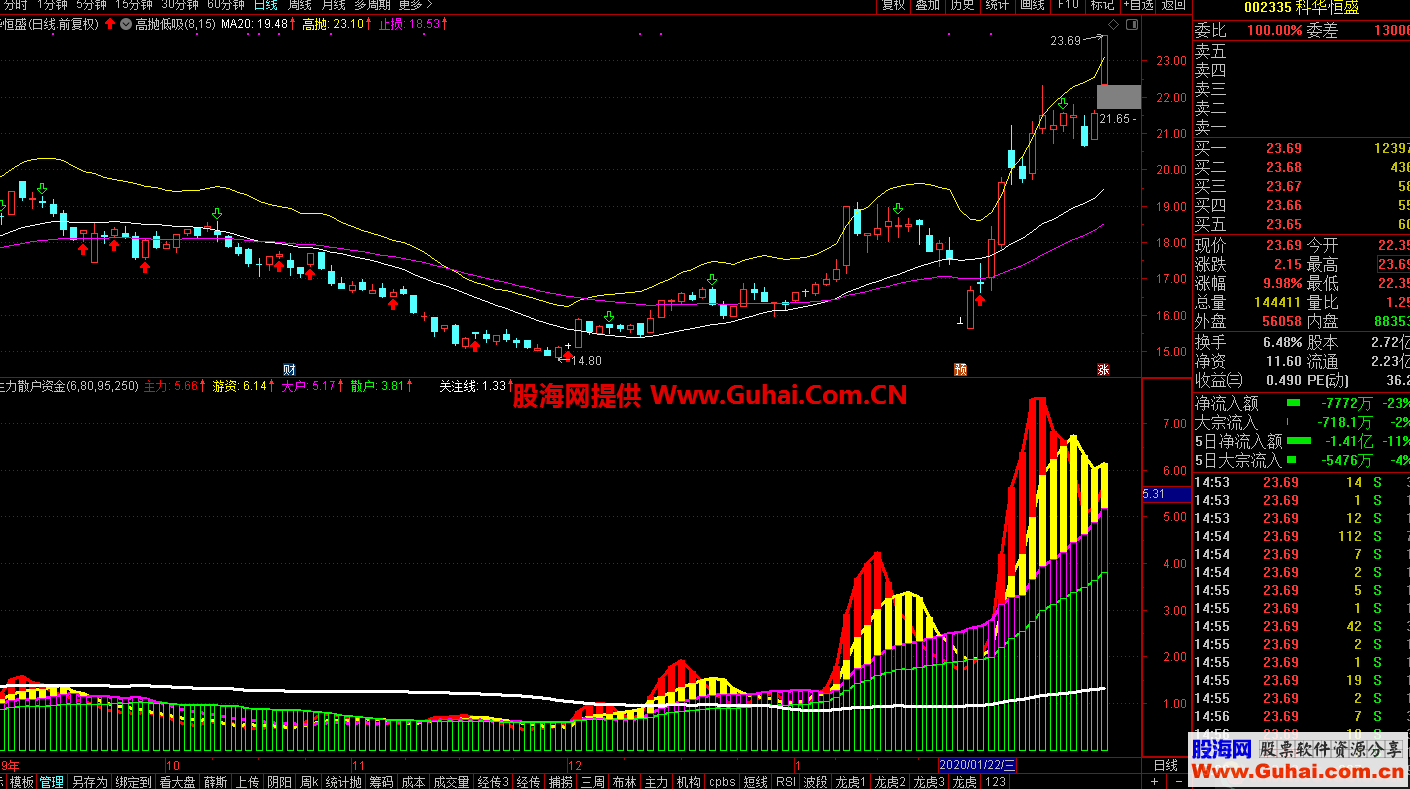Select the 短线 indicator tab
The width and height of the screenshot is (1410, 789).
tap(756, 782)
